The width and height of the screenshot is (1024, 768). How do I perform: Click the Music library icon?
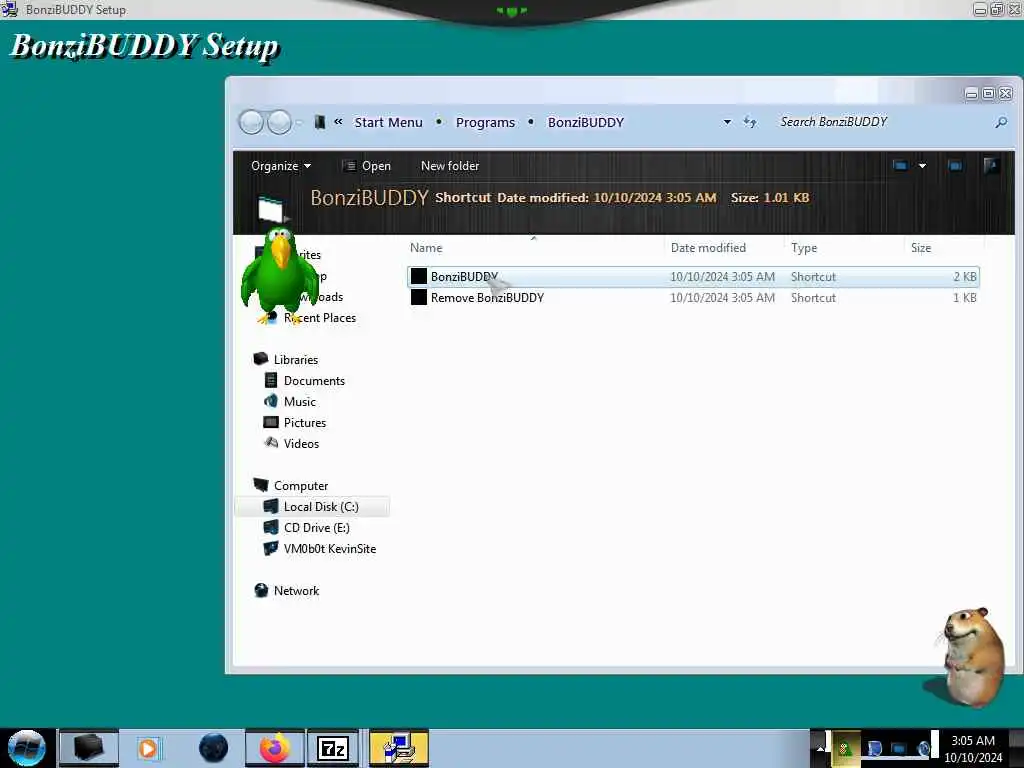click(270, 401)
